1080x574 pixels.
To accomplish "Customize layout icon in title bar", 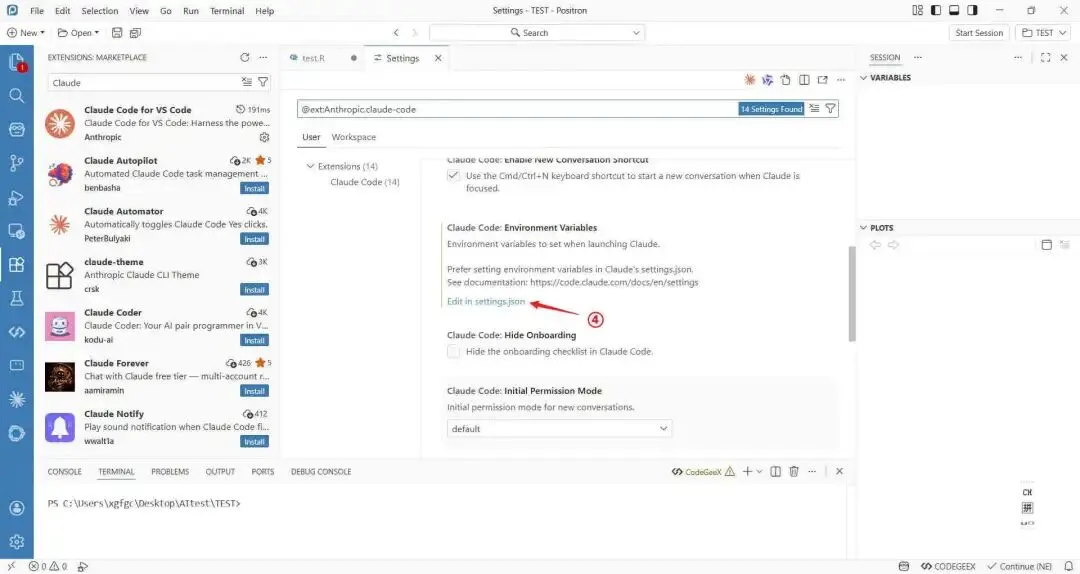I will pyautogui.click(x=917, y=10).
